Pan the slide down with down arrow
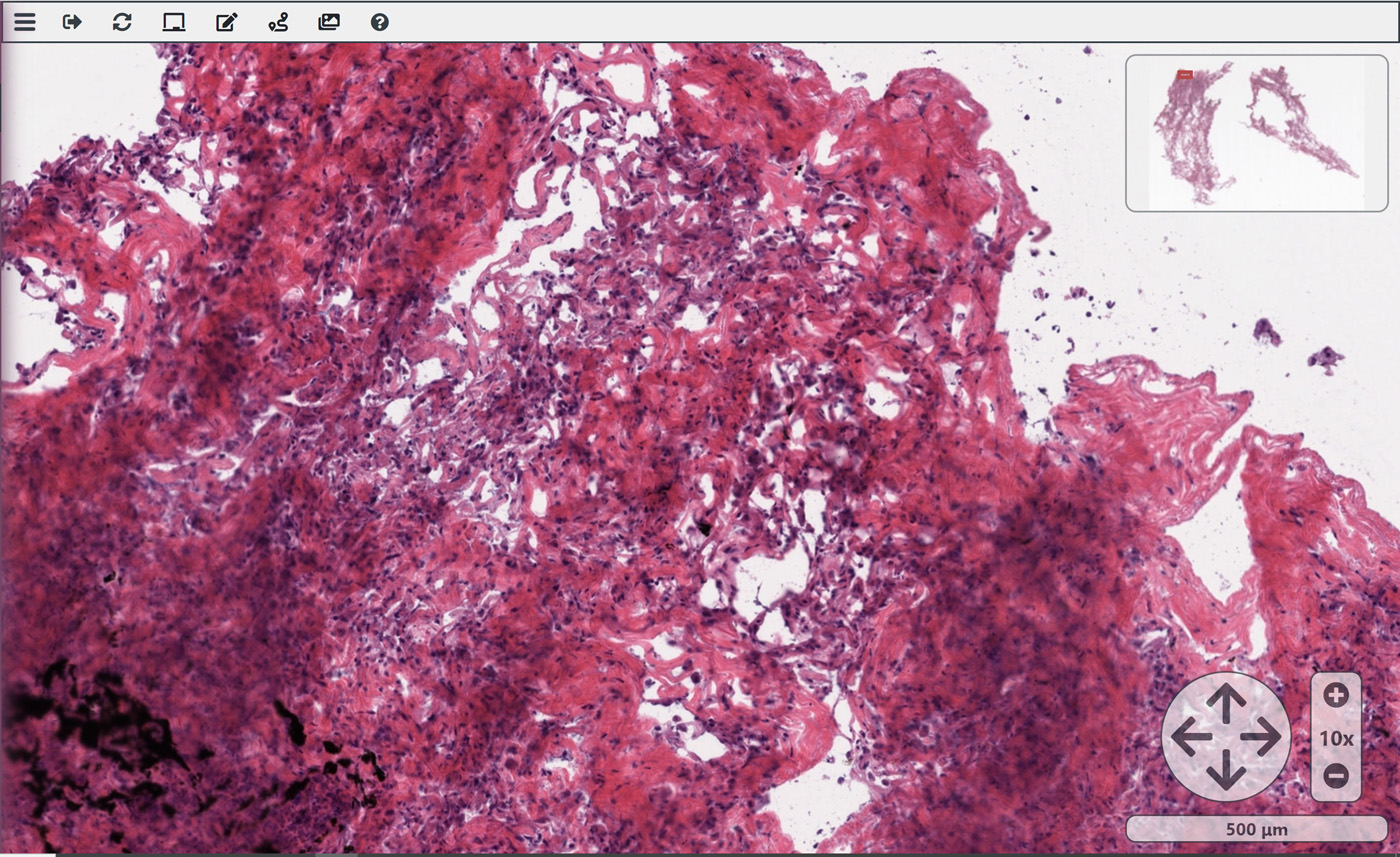The height and width of the screenshot is (857, 1400). pyautogui.click(x=1226, y=771)
